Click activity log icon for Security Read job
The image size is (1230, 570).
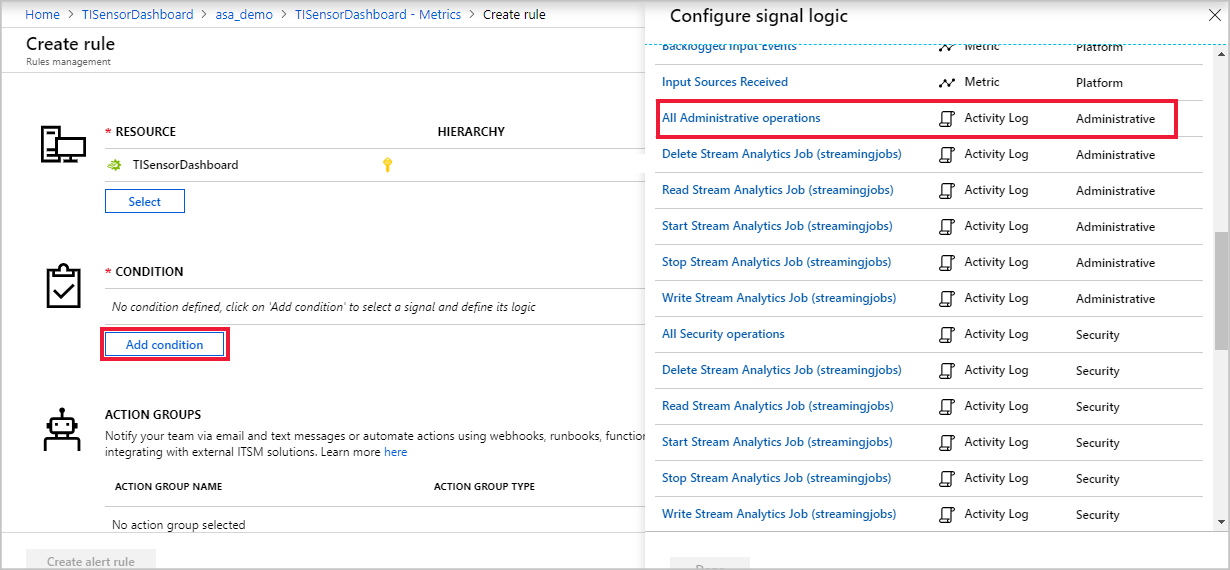pyautogui.click(x=946, y=407)
